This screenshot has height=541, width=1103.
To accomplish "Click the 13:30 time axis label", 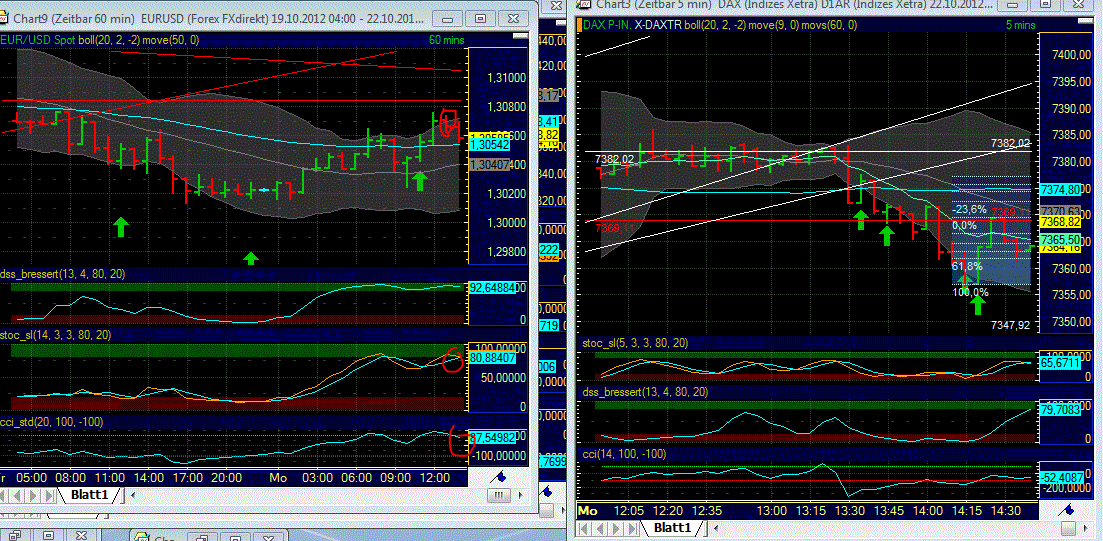I will coord(850,510).
